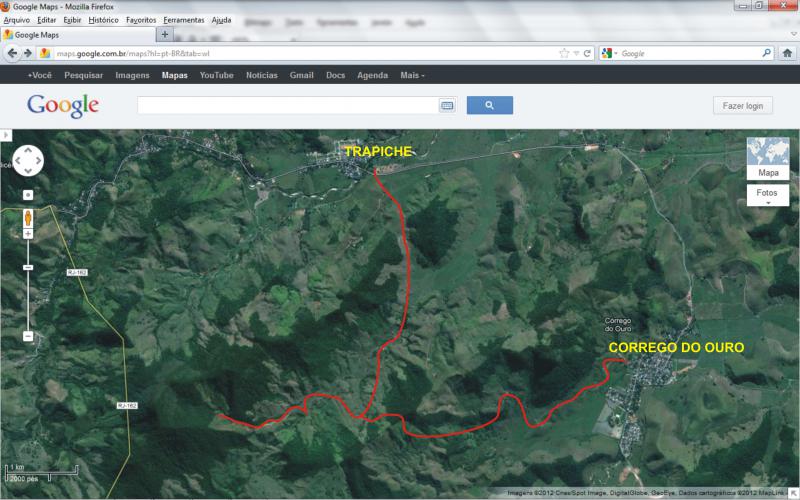Pan the map left with the left arrow
Image resolution: width=800 pixels, height=500 pixels.
tap(18, 161)
